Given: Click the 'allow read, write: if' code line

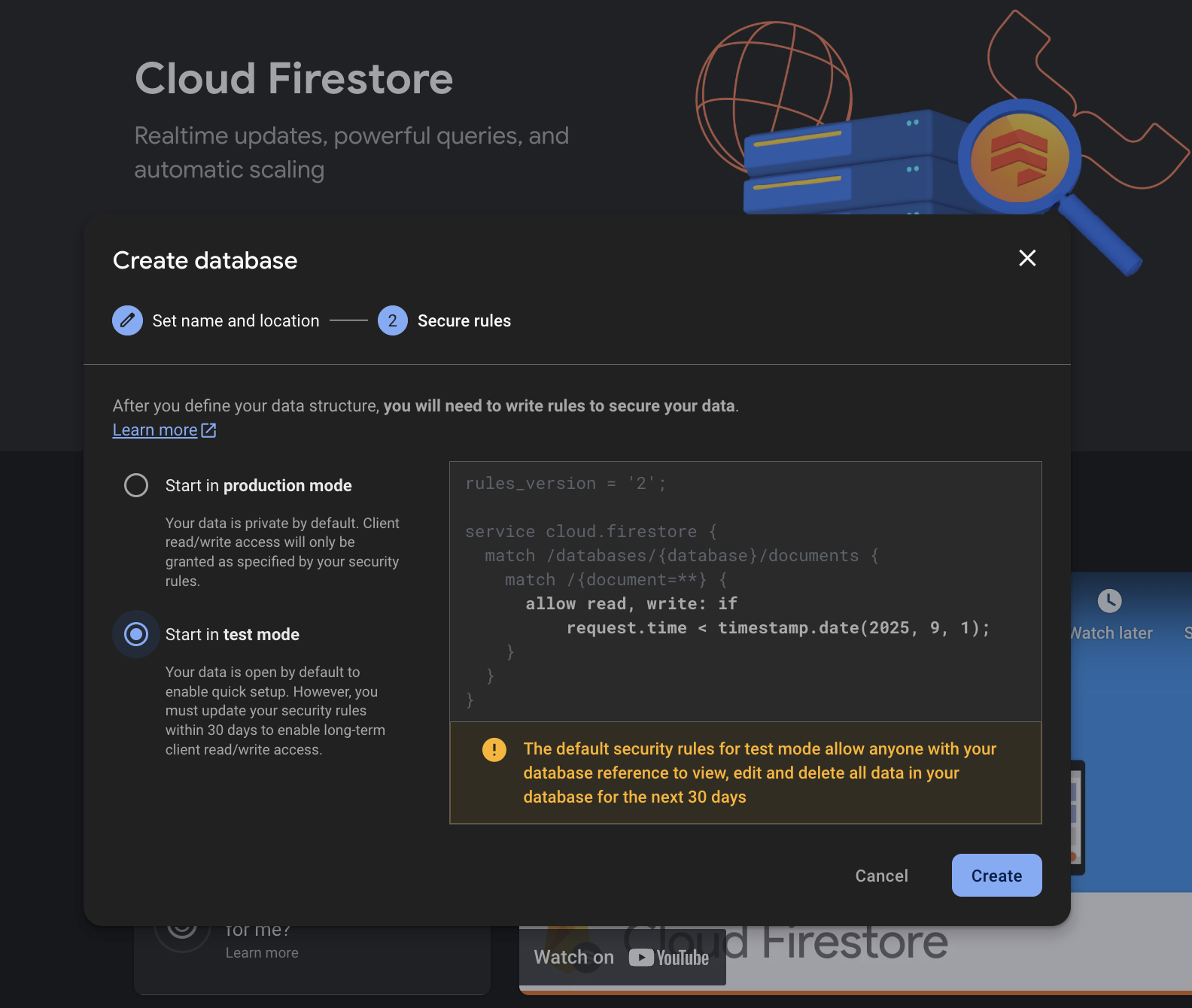Looking at the screenshot, I should pos(631,604).
